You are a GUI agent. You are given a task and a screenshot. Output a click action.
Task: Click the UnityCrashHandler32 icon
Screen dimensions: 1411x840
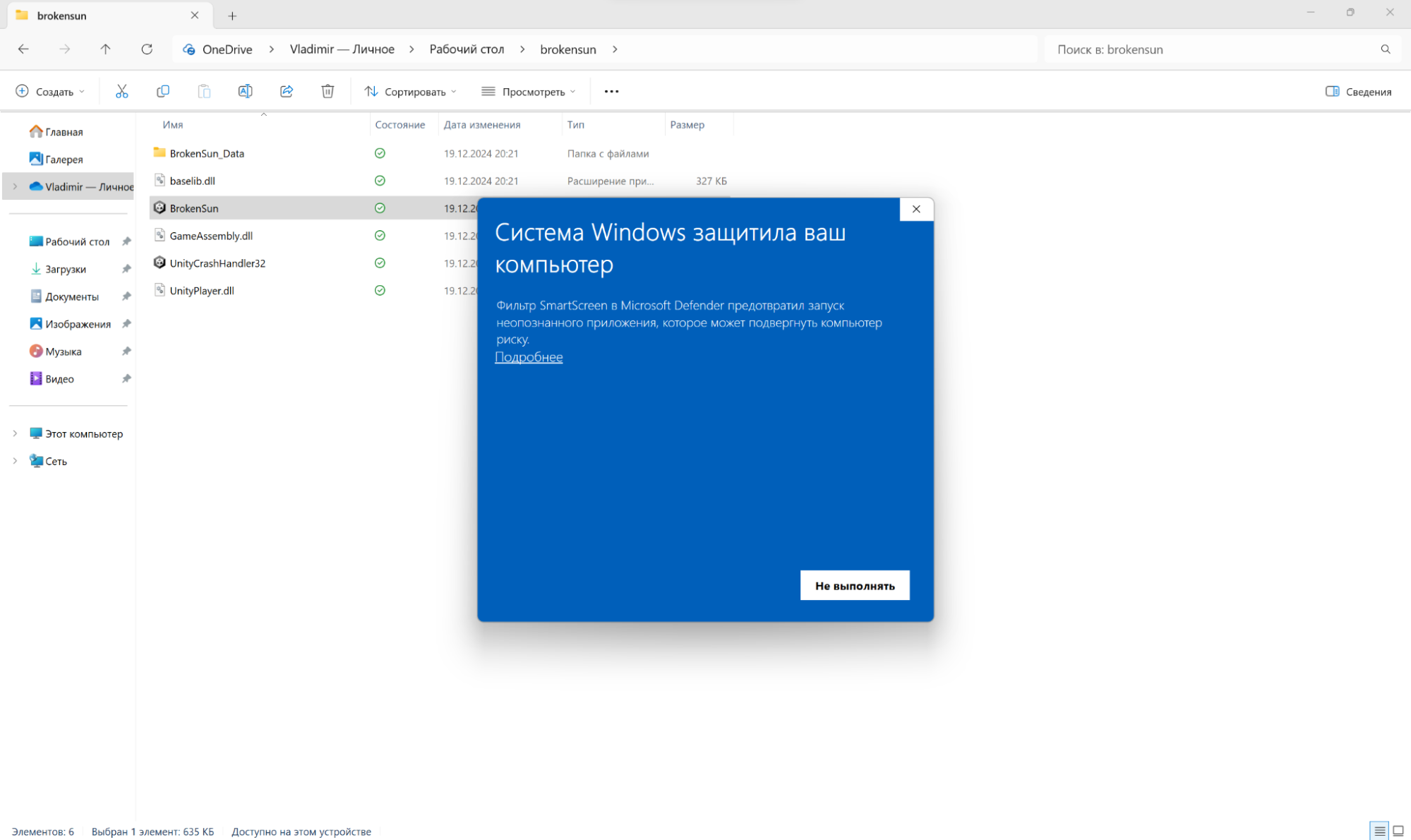[x=160, y=263]
